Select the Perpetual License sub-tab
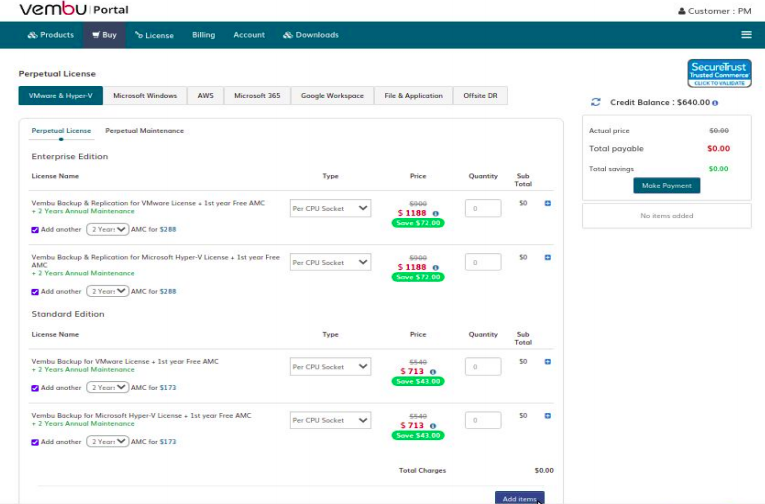 61,131
